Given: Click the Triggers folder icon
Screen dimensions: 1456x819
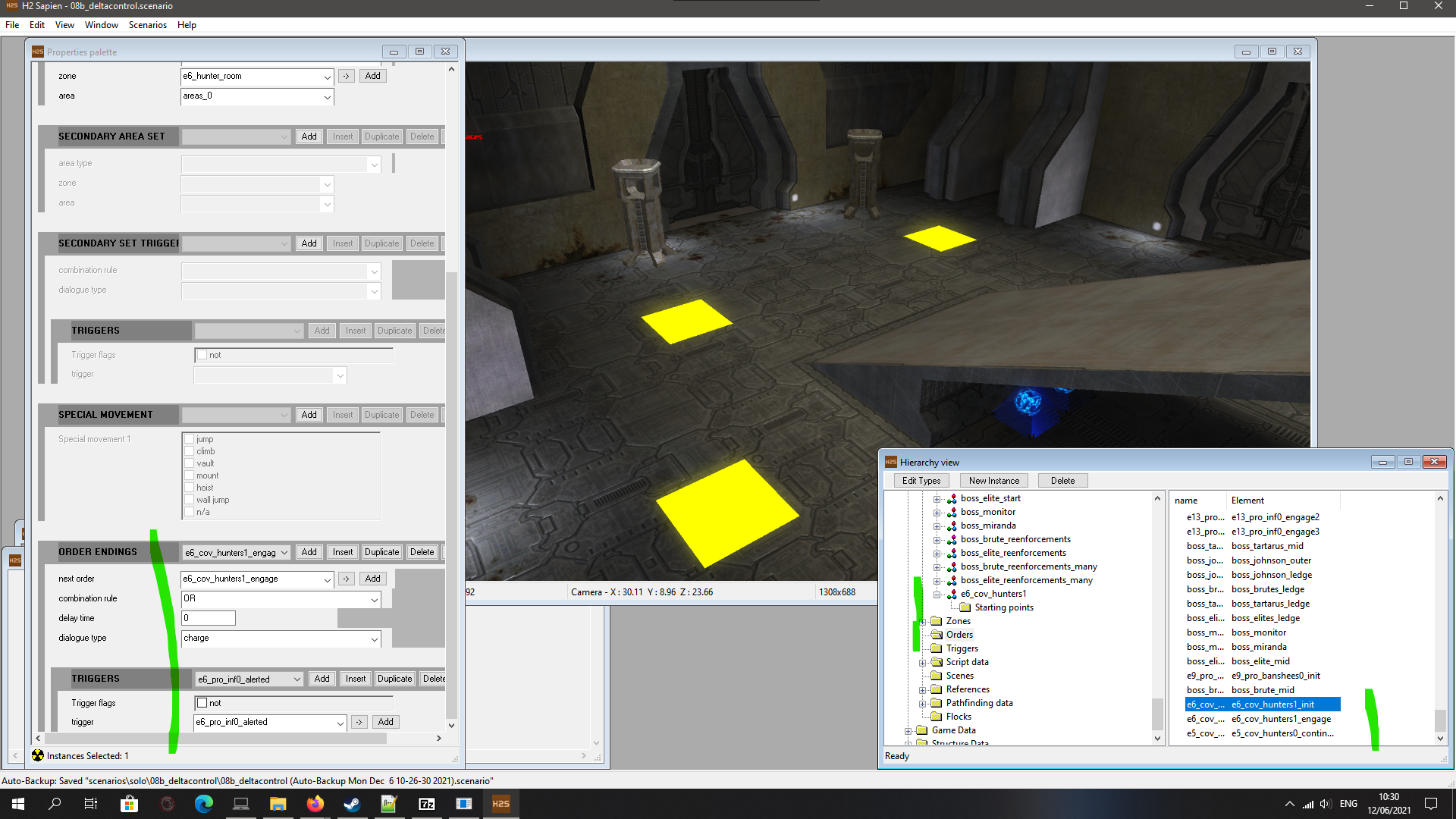Looking at the screenshot, I should coord(937,648).
